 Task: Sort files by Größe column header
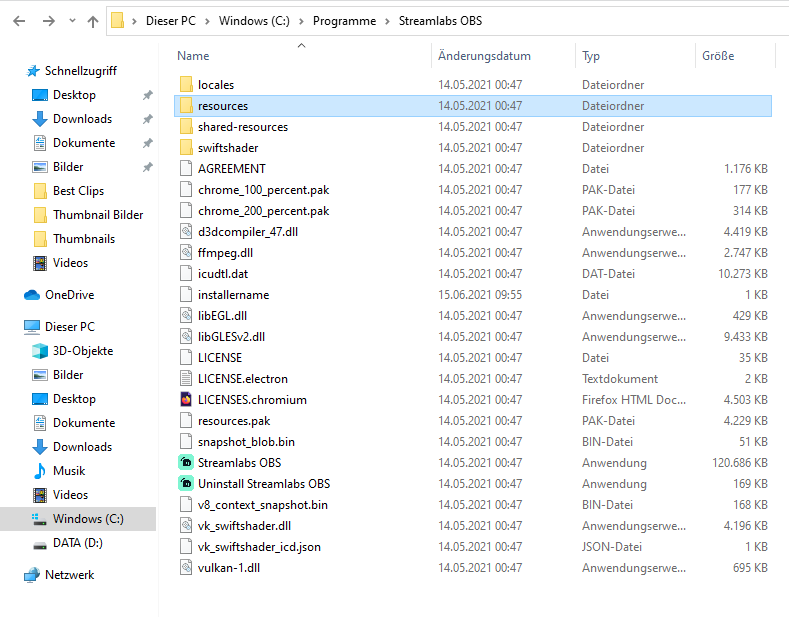tap(718, 56)
